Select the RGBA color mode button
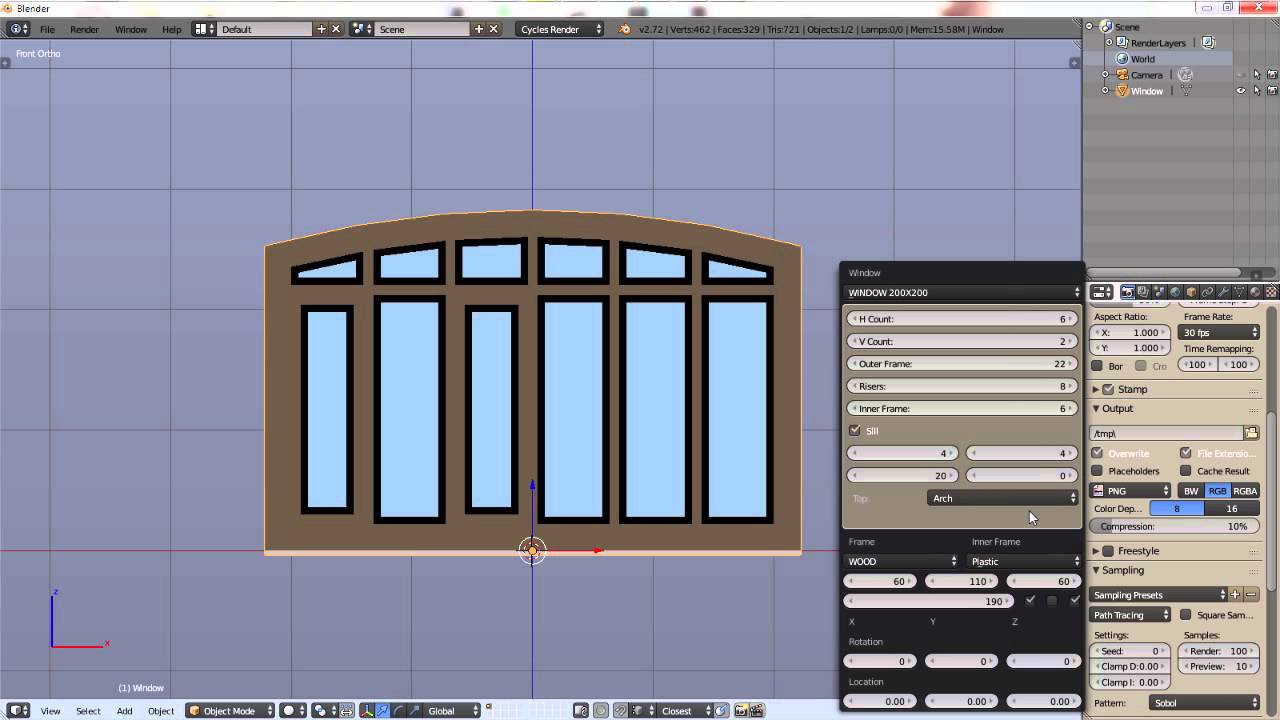The height and width of the screenshot is (720, 1280). tap(1245, 491)
